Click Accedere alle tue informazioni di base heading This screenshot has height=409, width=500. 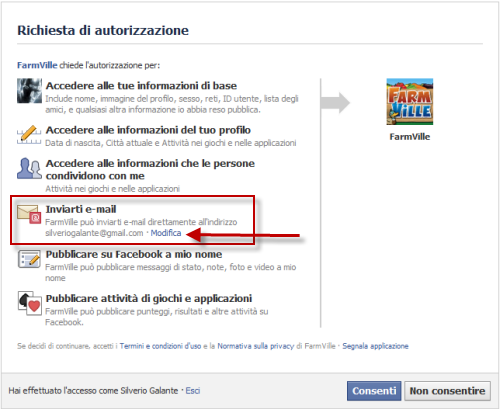coord(141,86)
